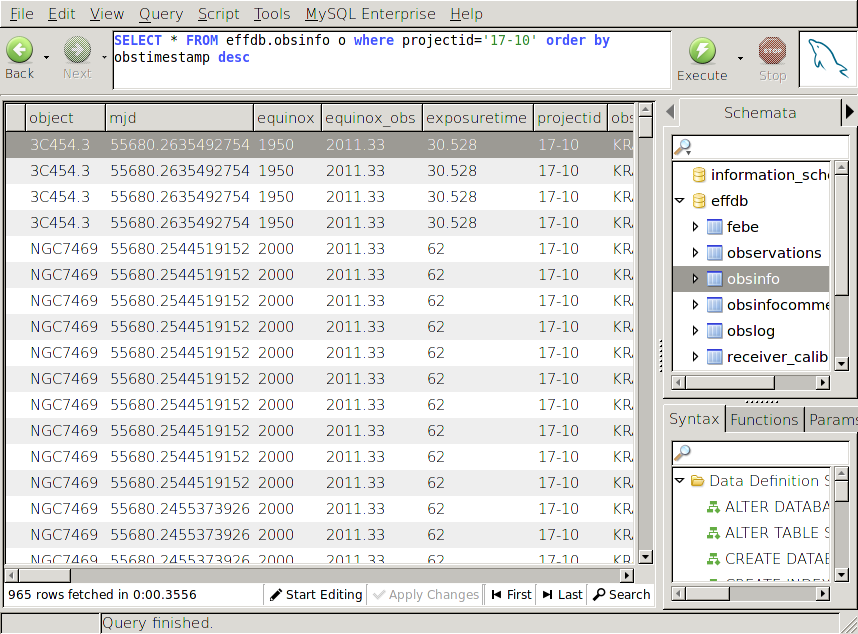Open the MySQL Enterprise menu
Viewport: 858px width, 634px height.
[x=370, y=14]
